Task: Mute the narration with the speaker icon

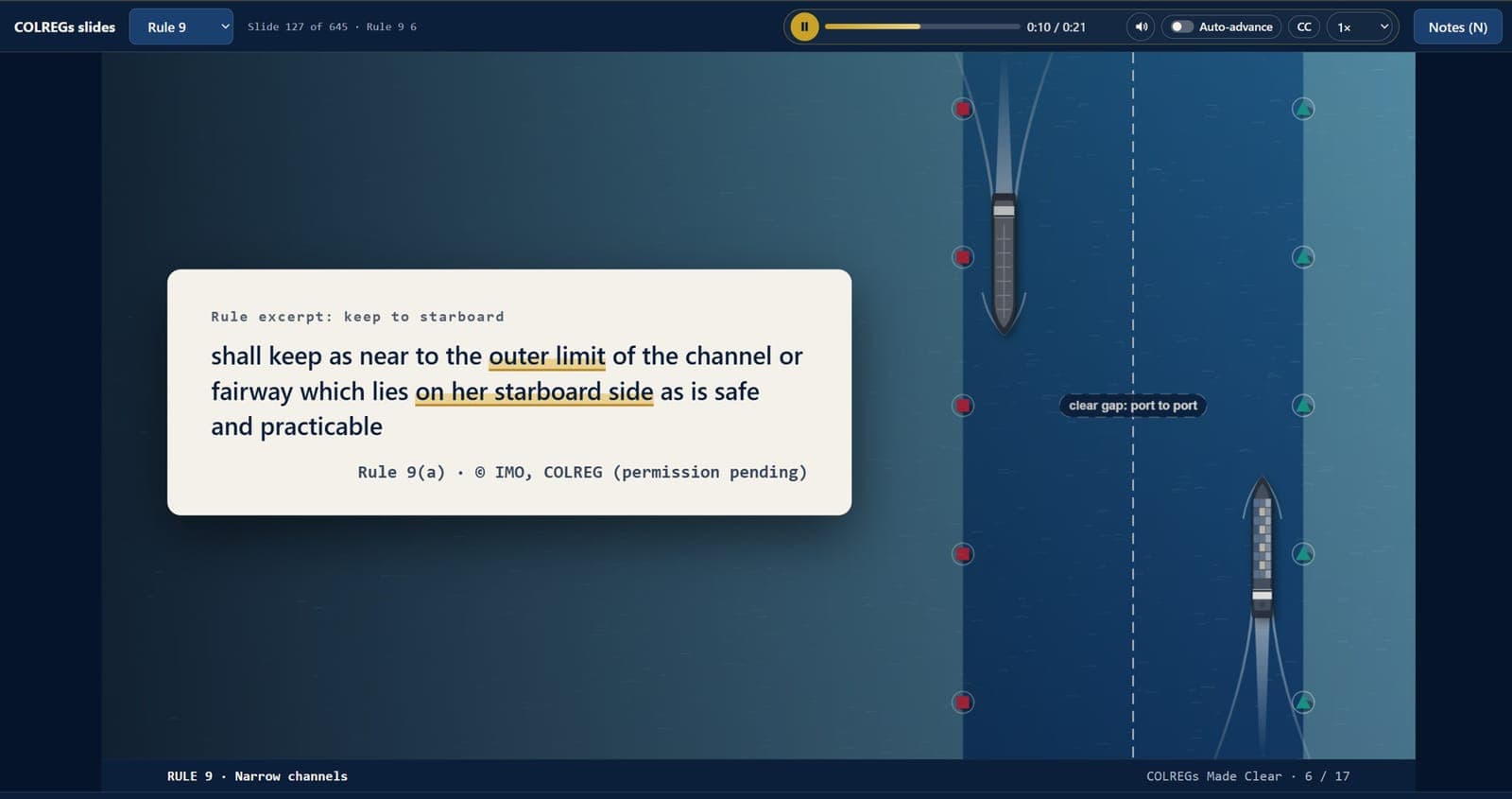Action: 1141,26
